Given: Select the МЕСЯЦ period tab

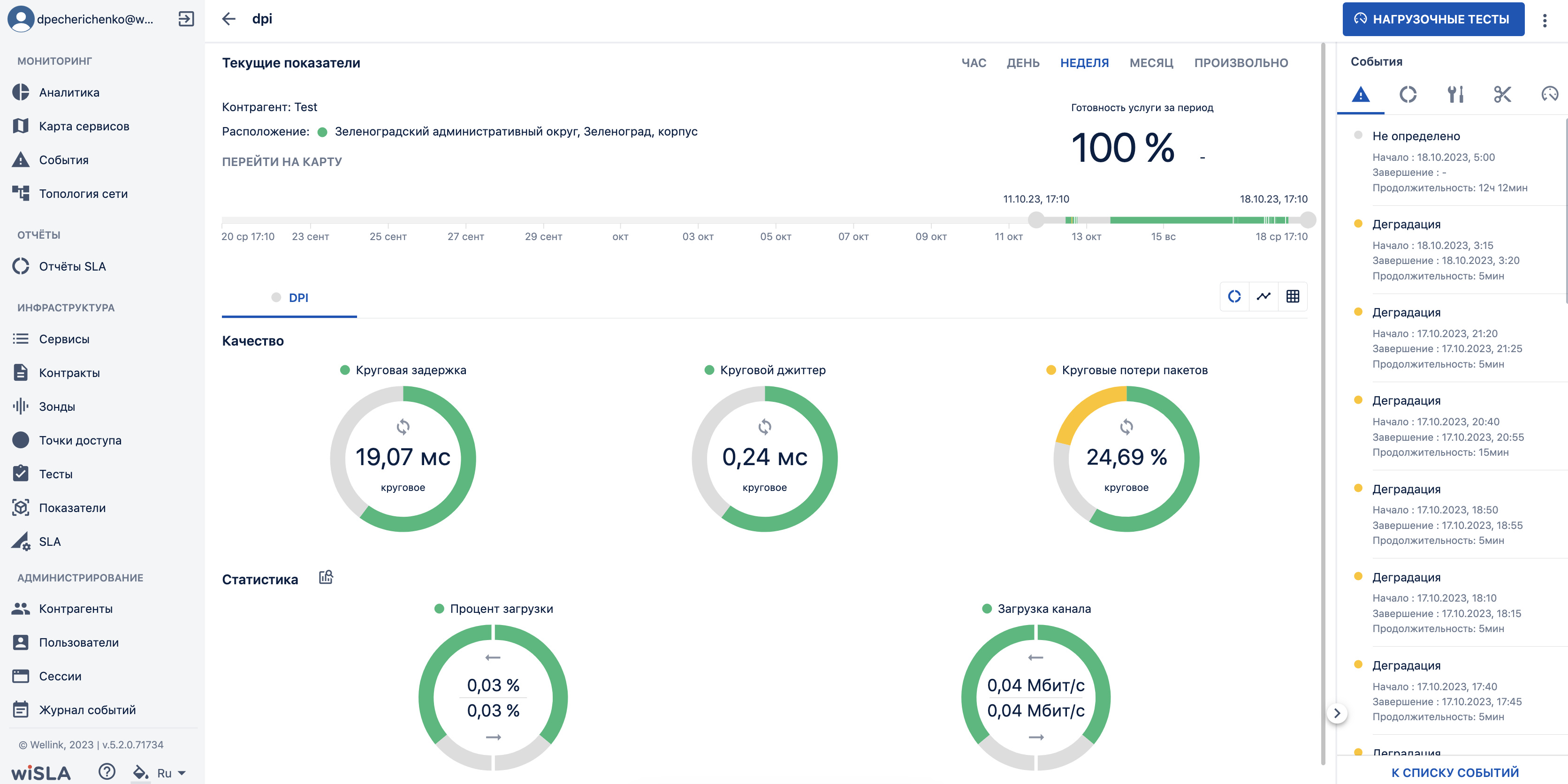Looking at the screenshot, I should click(1152, 63).
